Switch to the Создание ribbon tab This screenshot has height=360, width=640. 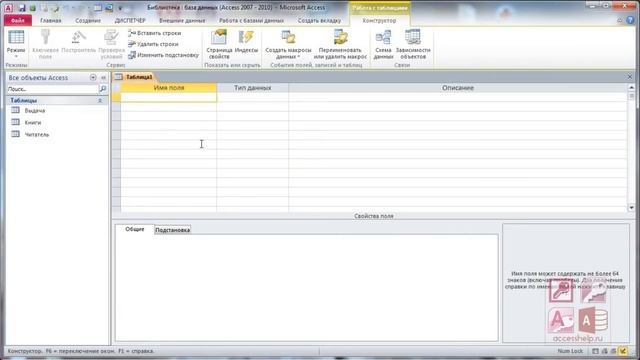(x=88, y=20)
